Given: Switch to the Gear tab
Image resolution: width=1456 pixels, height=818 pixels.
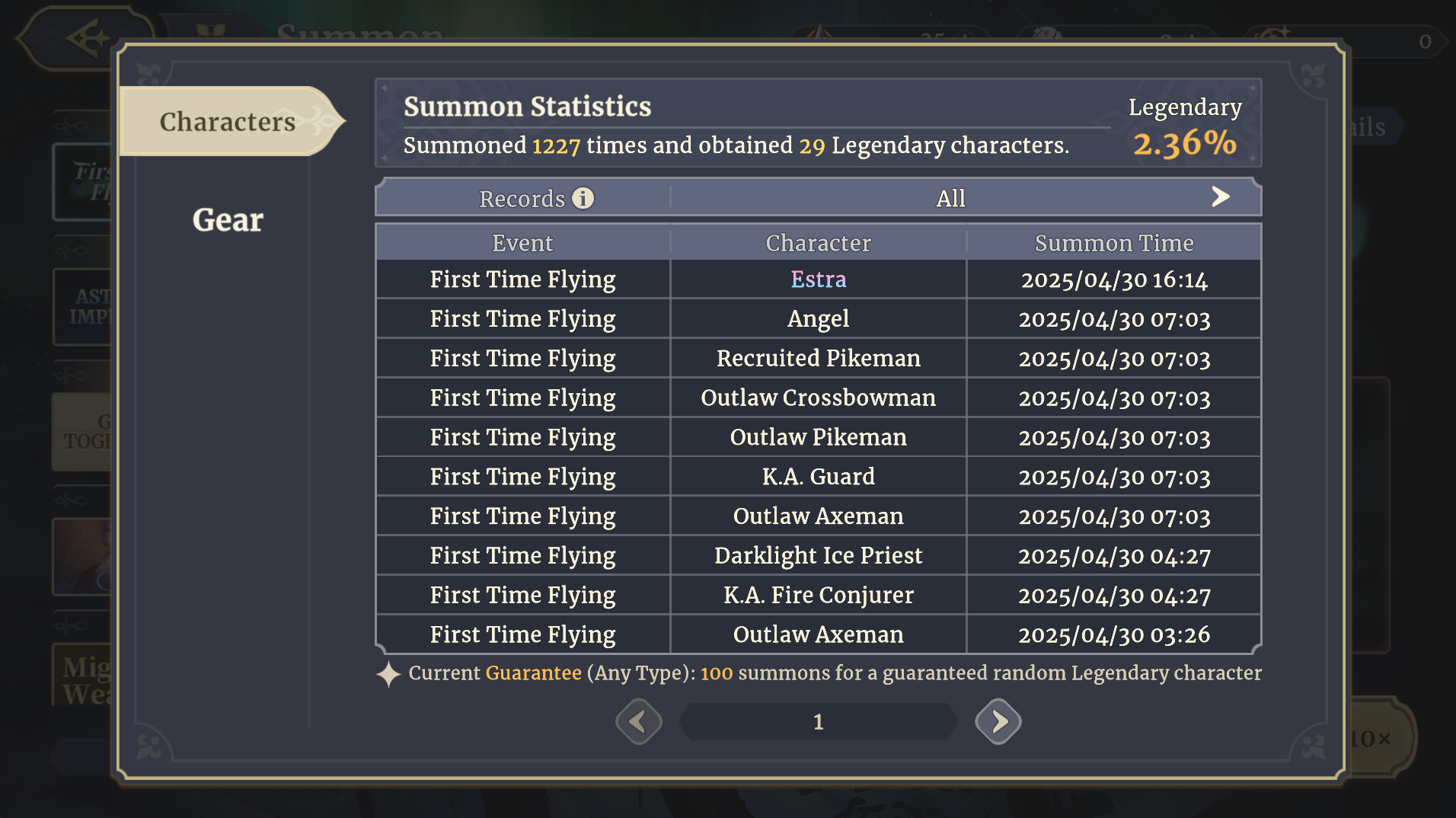Looking at the screenshot, I should coord(227,220).
